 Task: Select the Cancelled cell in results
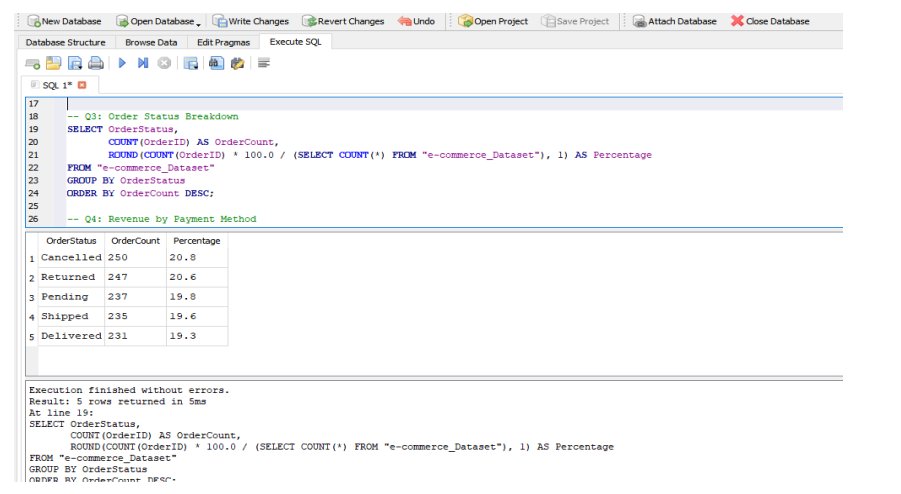point(71,258)
